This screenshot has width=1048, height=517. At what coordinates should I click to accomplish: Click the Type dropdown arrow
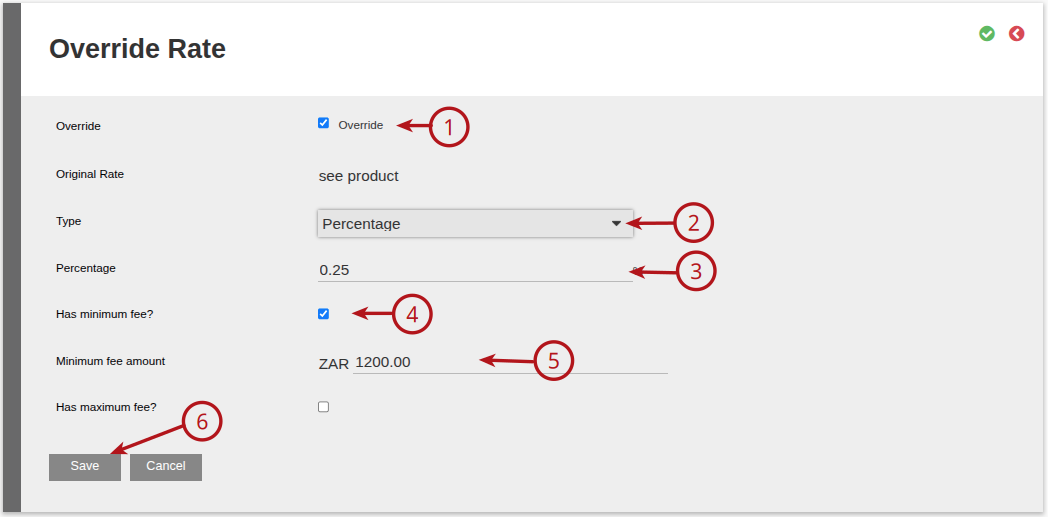pyautogui.click(x=616, y=224)
